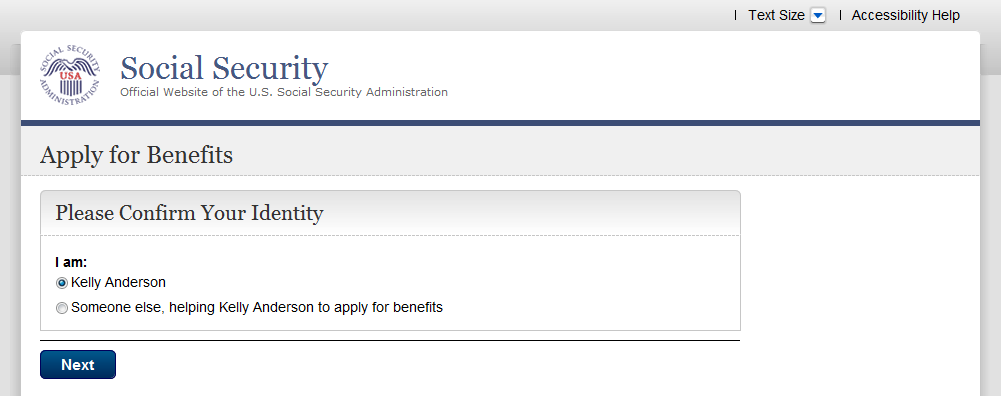This screenshot has width=1001, height=396.
Task: Click the Next button
Action: 78,365
